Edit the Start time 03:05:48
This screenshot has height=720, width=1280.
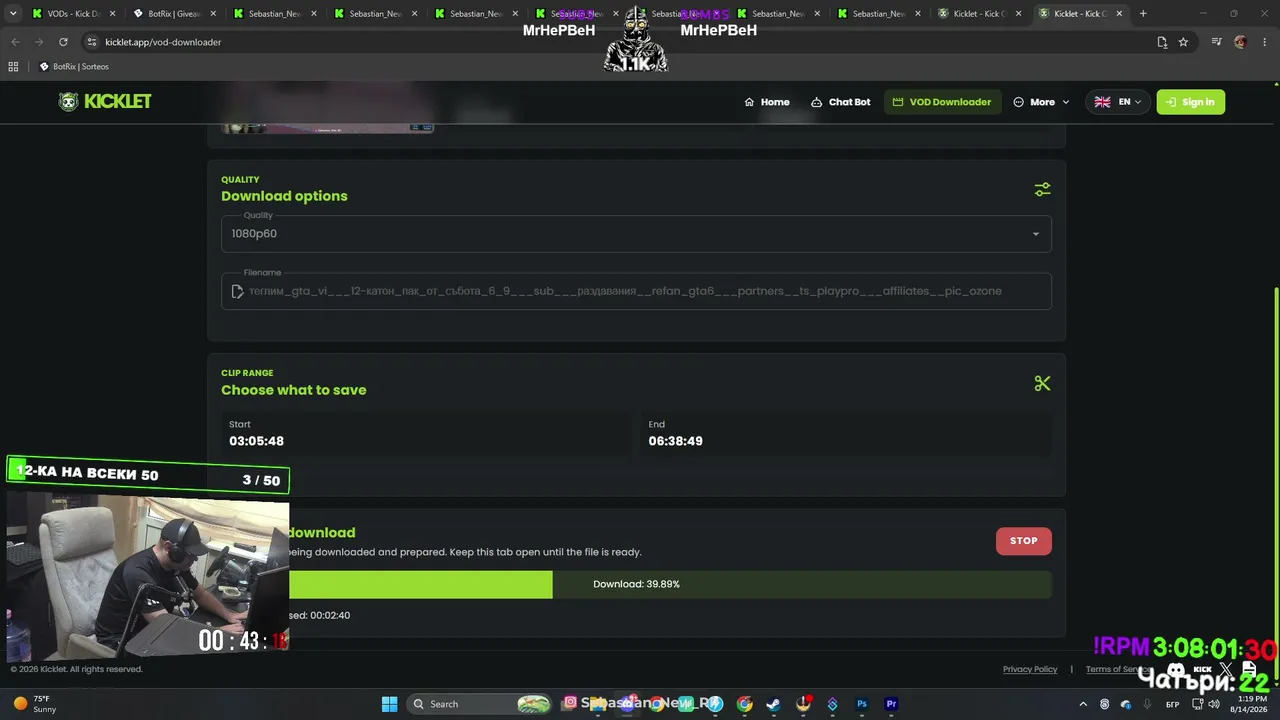[x=426, y=434]
